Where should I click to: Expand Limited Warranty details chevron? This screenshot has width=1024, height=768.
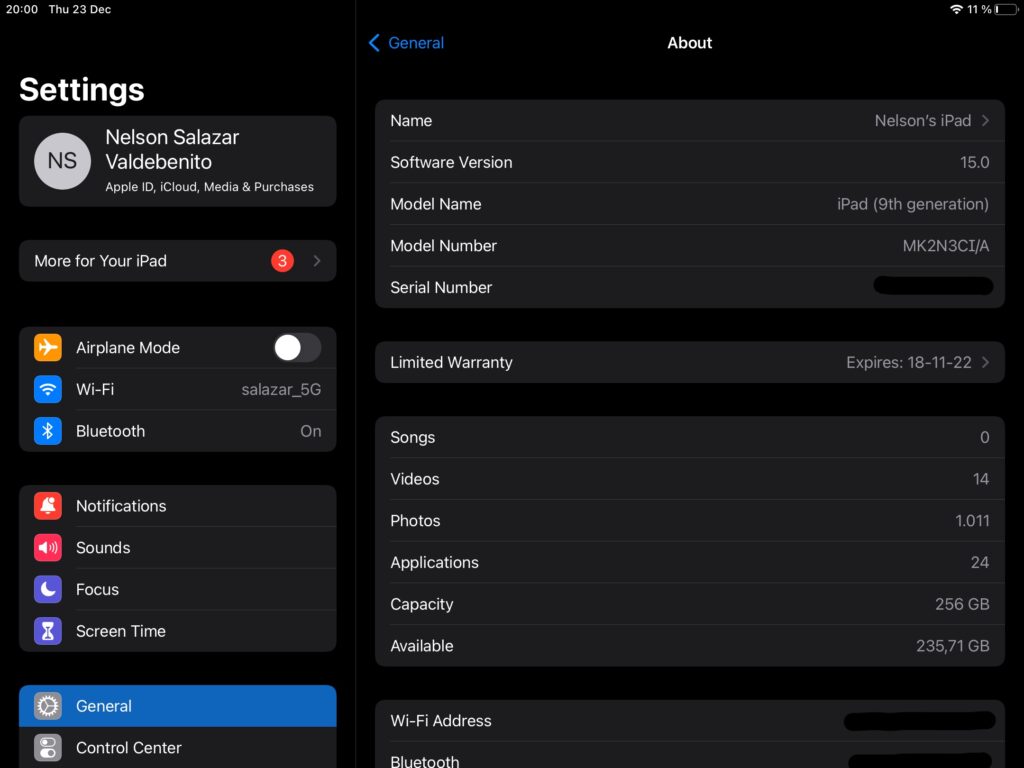pyautogui.click(x=985, y=363)
